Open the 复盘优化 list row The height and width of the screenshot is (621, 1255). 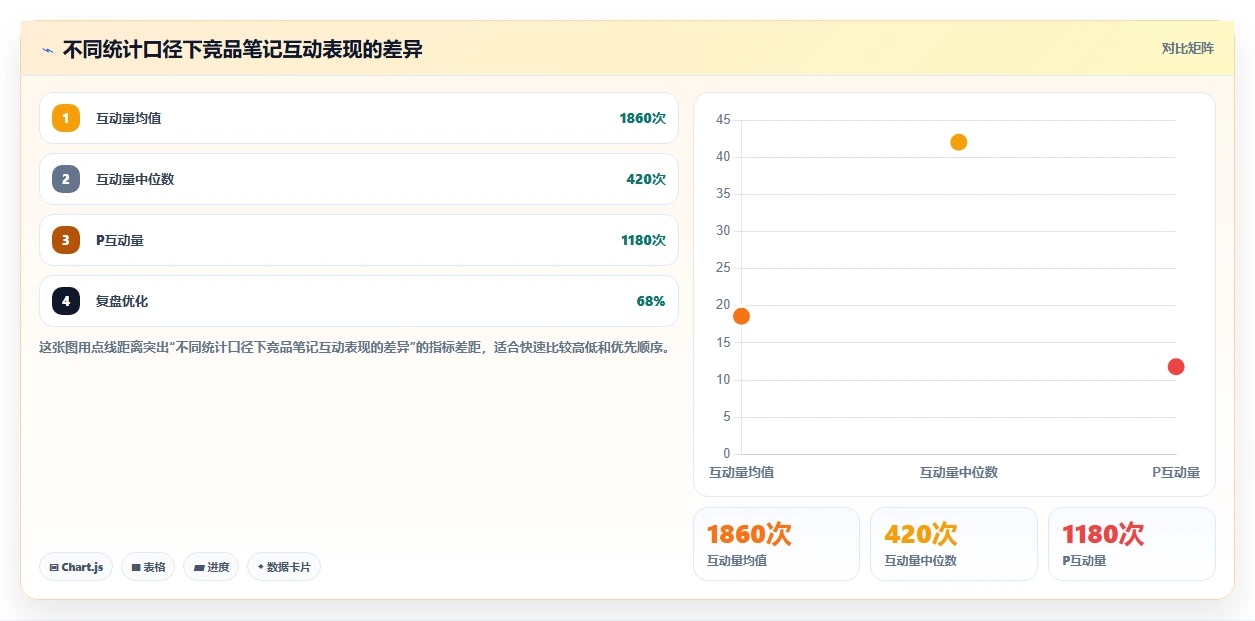(x=359, y=301)
